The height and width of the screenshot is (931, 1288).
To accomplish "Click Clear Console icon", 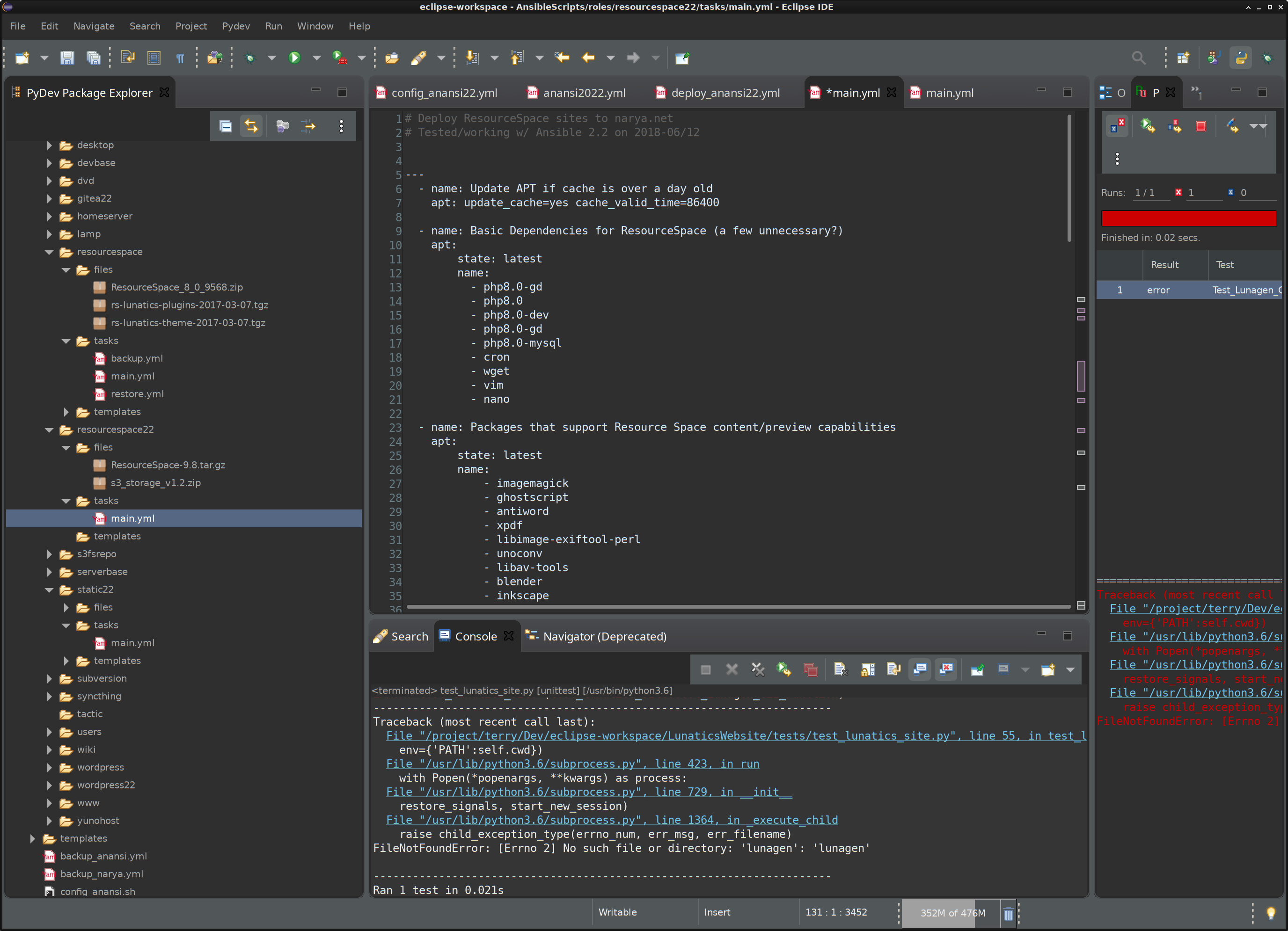I will point(841,669).
